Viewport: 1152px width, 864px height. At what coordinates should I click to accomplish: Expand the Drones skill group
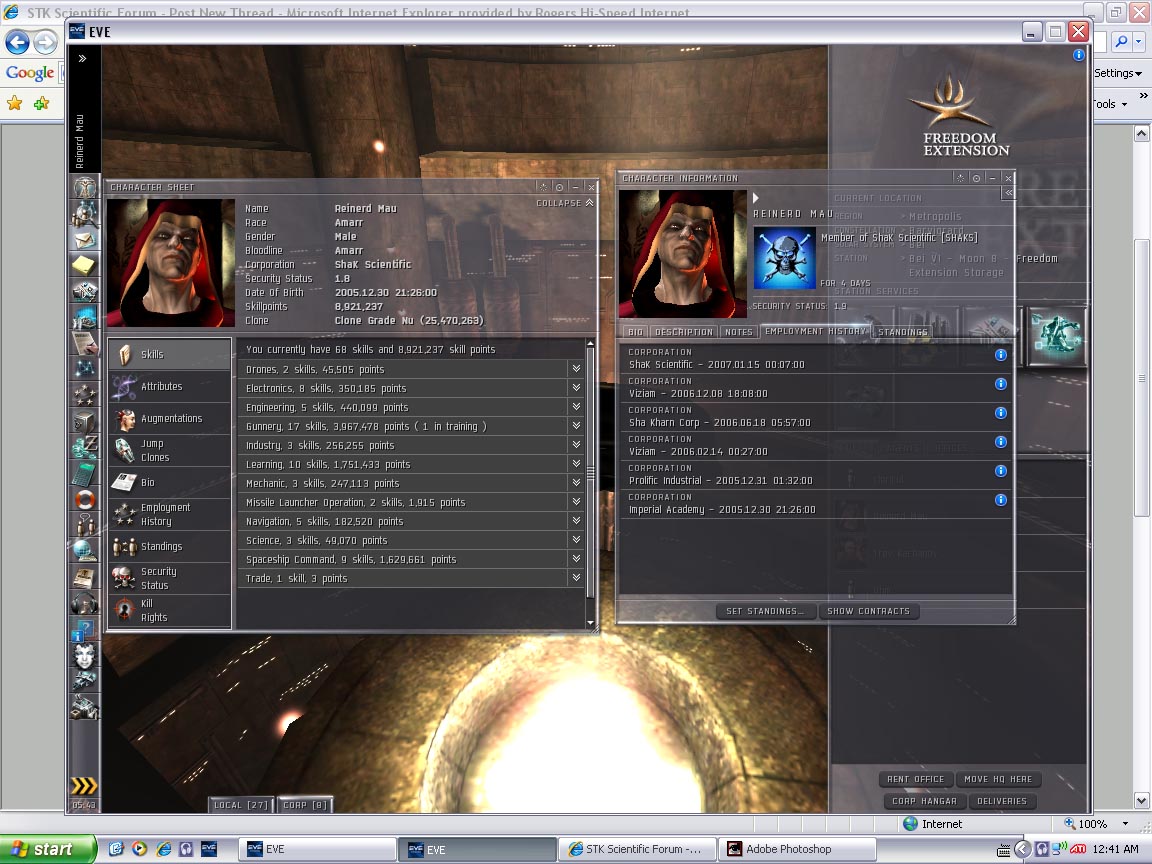tap(576, 369)
